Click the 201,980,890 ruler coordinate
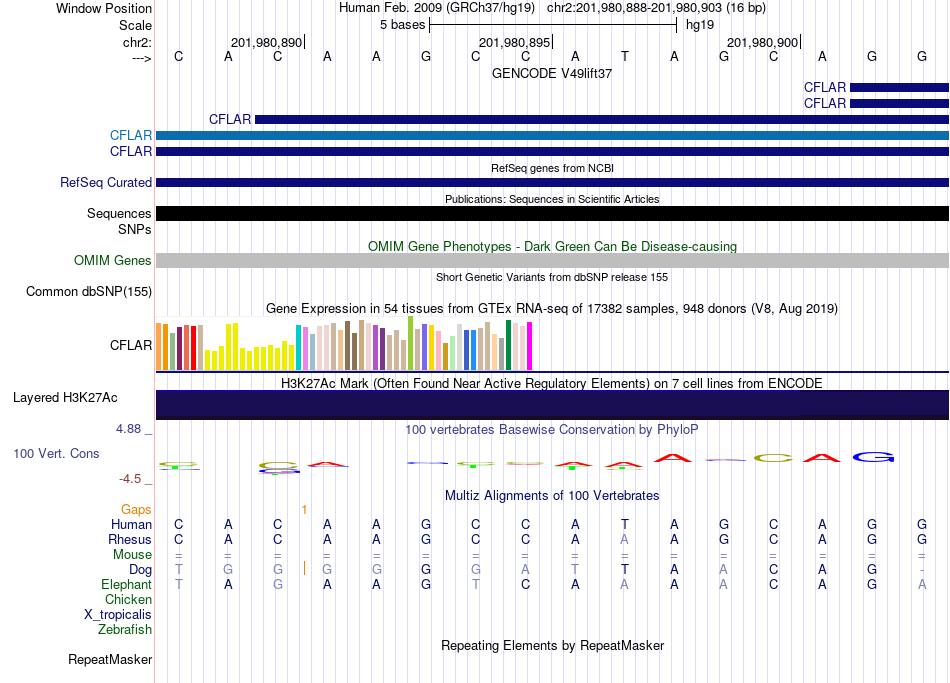 (267, 42)
